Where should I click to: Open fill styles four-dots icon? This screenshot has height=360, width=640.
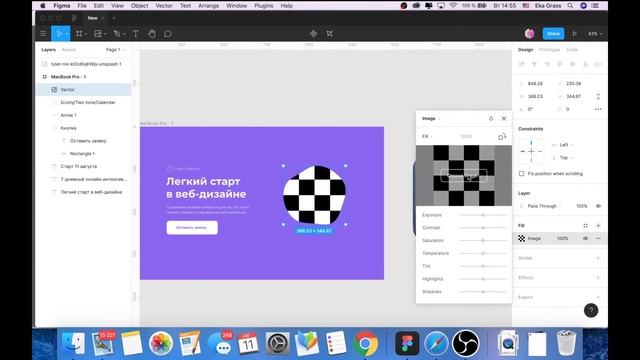click(585, 226)
